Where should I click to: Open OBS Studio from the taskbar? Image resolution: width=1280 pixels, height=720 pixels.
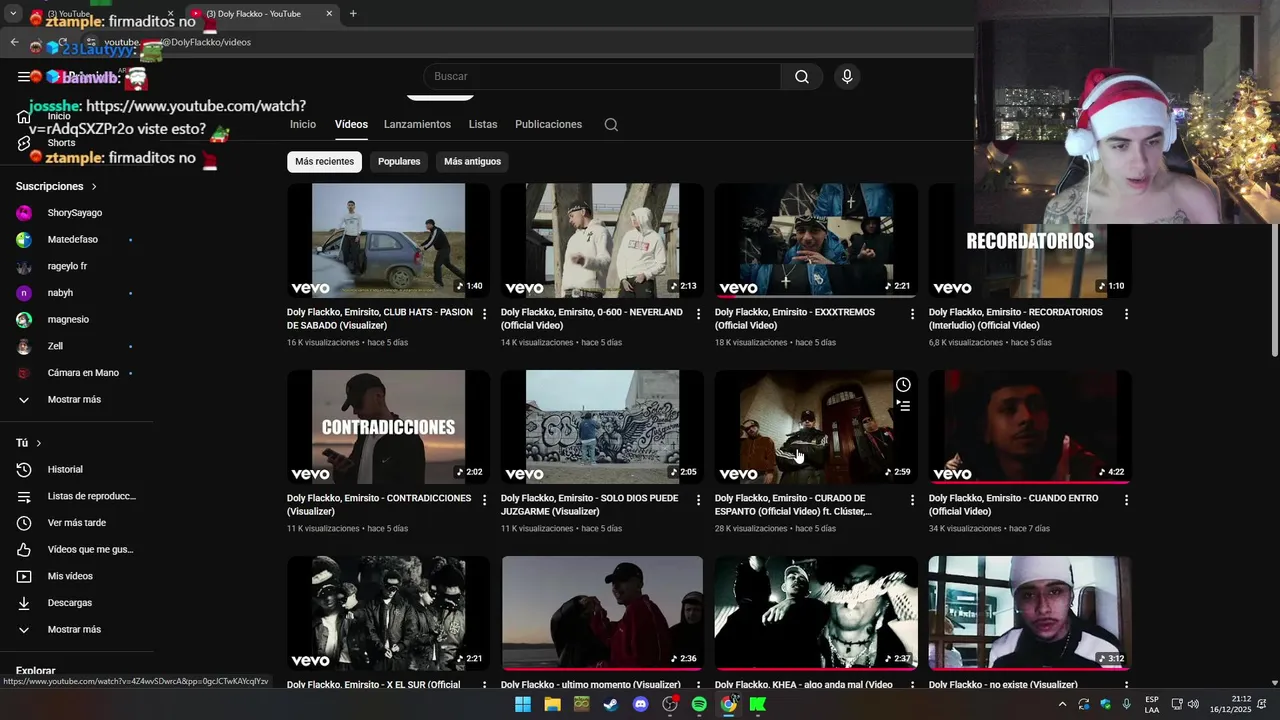[670, 704]
